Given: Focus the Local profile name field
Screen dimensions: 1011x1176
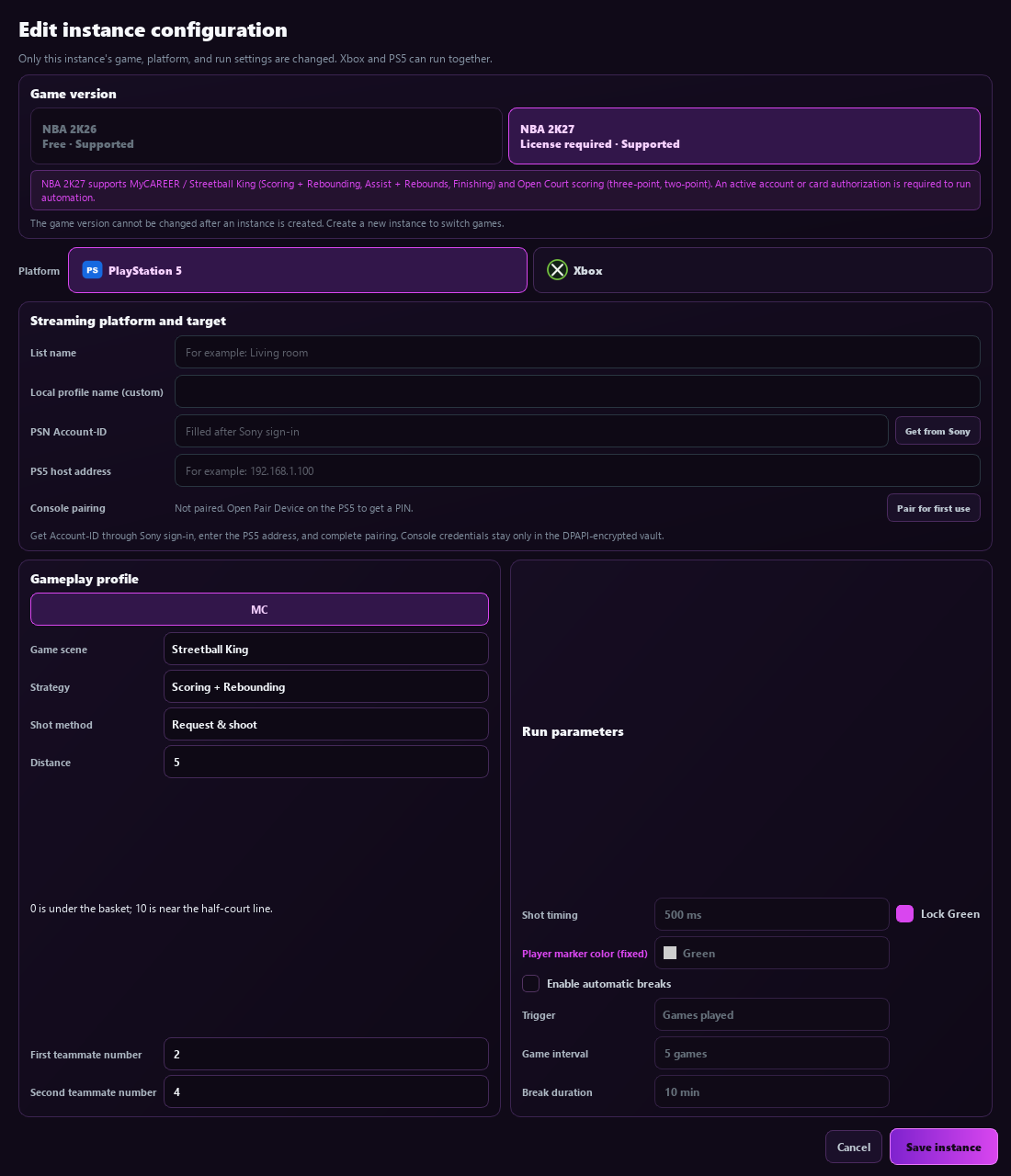Looking at the screenshot, I should point(577,391).
